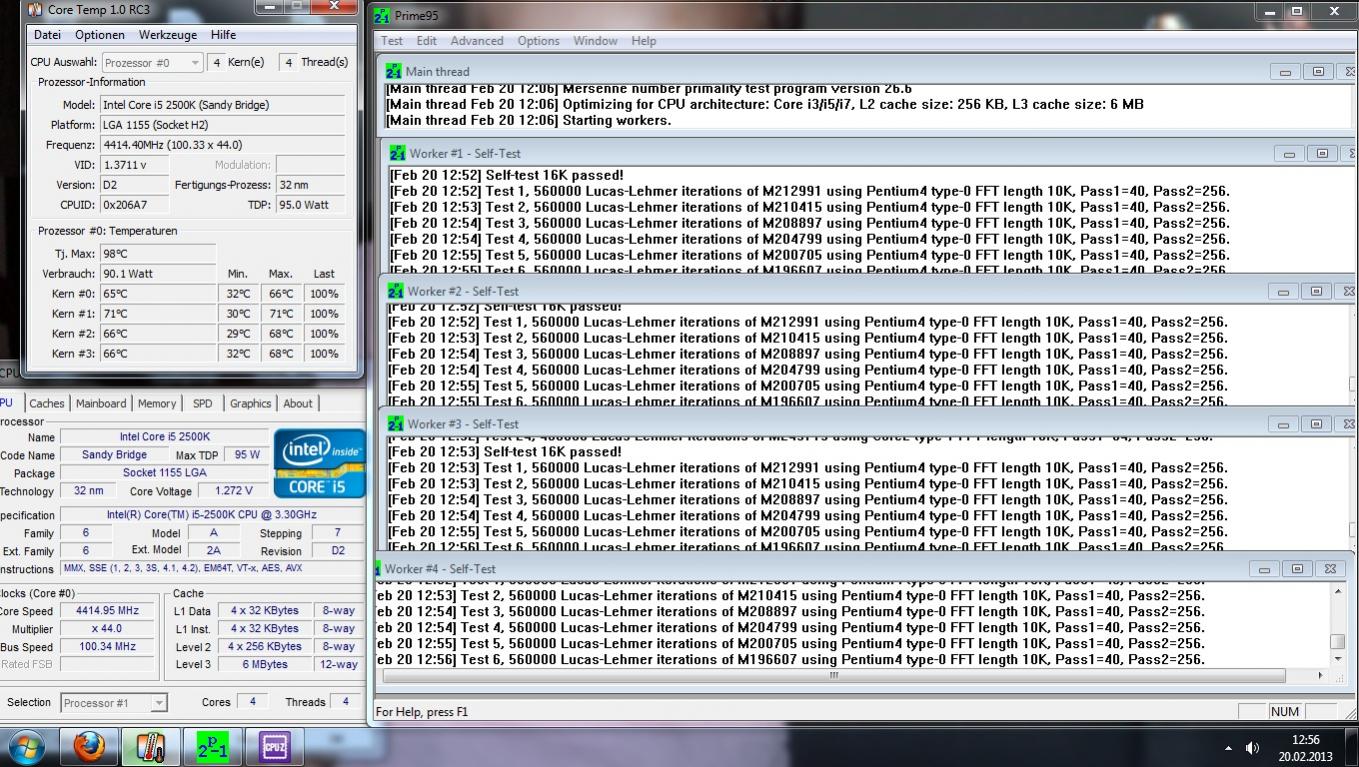Minimize the Worker #1 child window
Viewport: 1359px width, 767px height.
coord(1289,154)
